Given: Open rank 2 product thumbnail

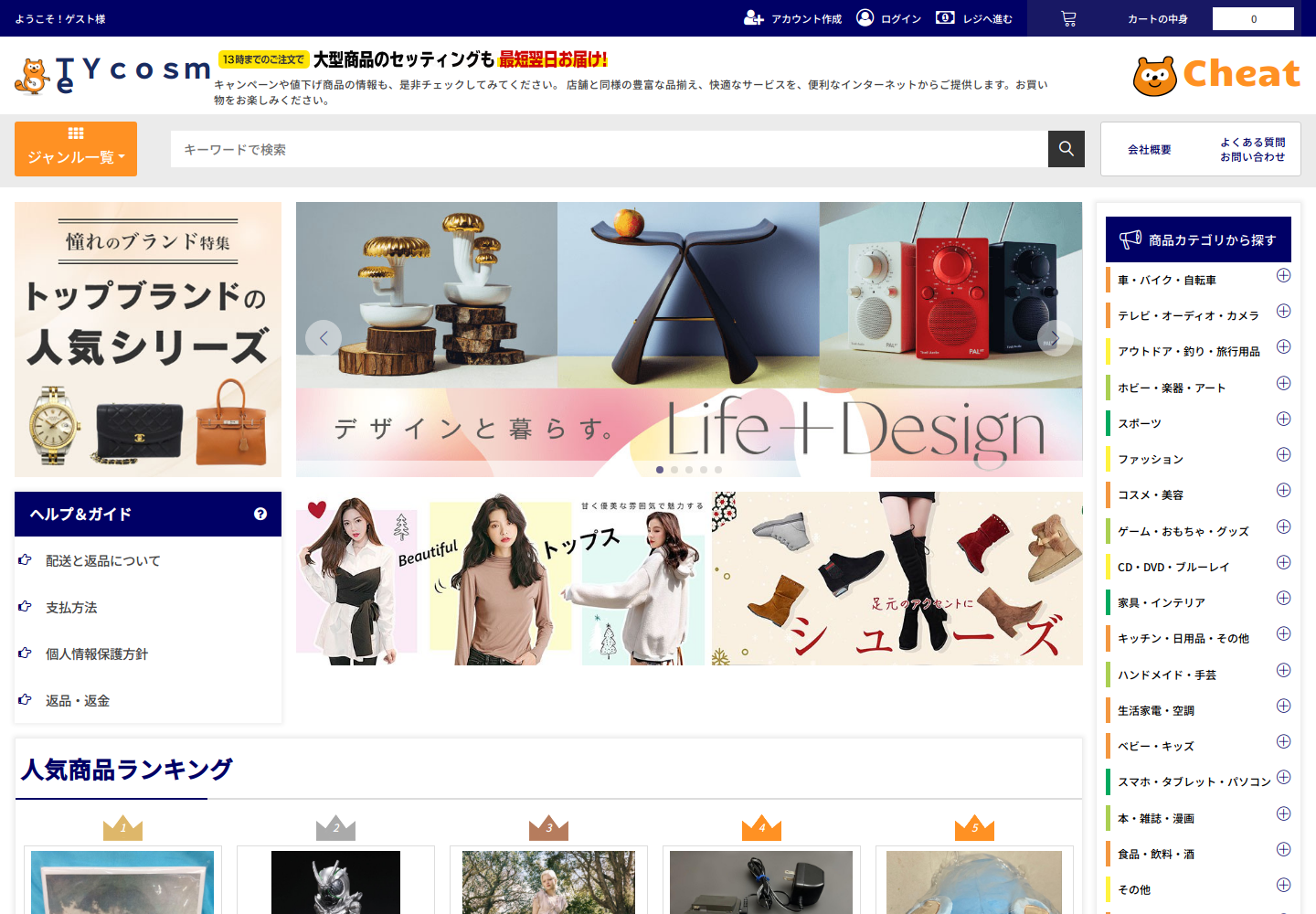Looking at the screenshot, I should [x=335, y=882].
